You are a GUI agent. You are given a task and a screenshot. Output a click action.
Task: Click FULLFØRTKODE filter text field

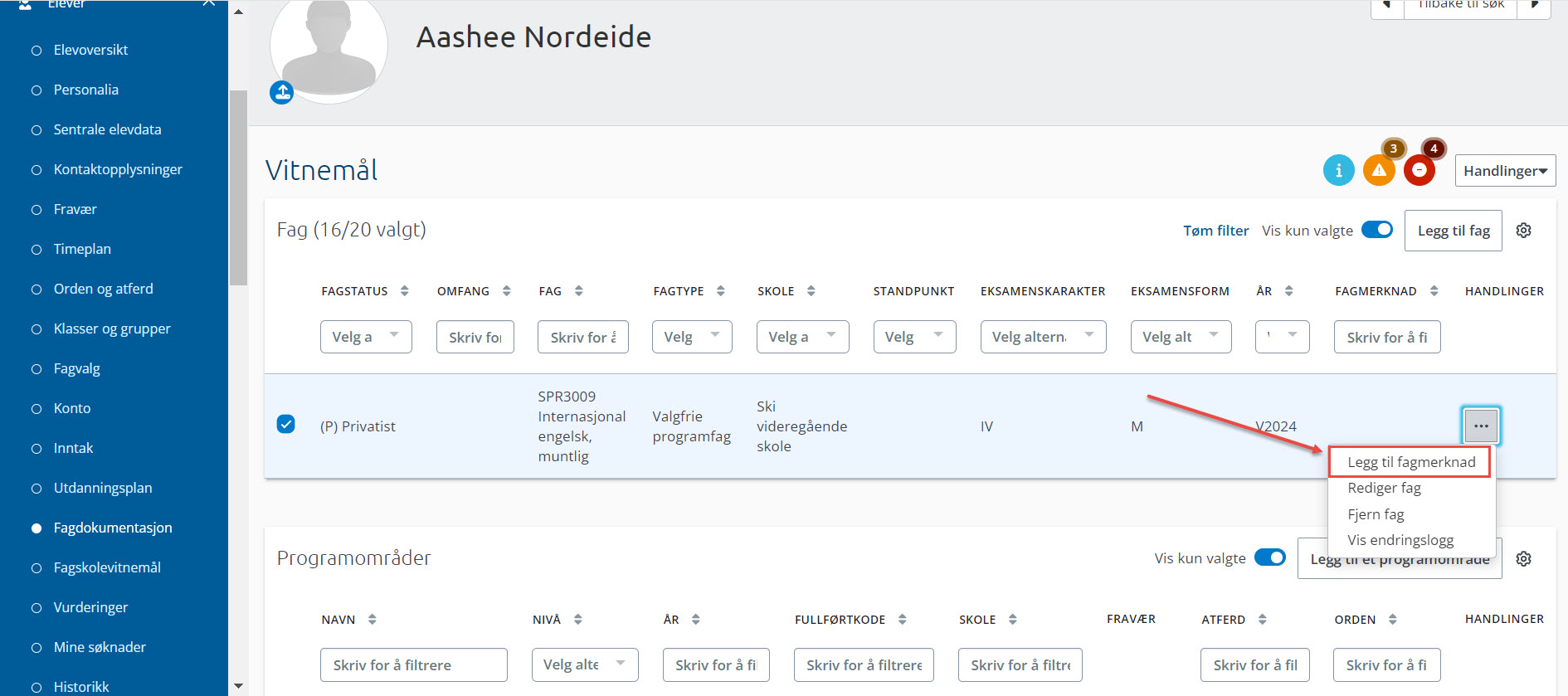click(x=864, y=664)
